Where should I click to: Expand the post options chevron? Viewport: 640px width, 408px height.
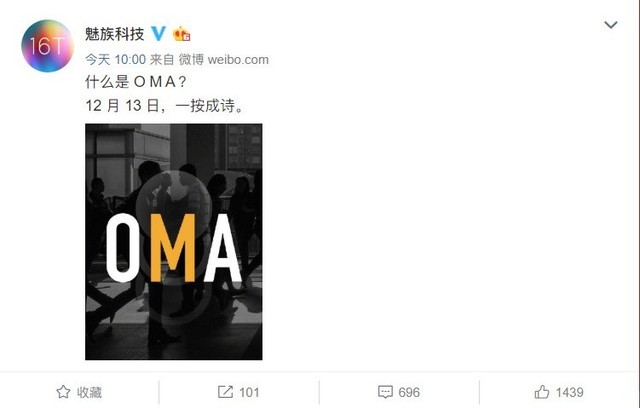611,25
